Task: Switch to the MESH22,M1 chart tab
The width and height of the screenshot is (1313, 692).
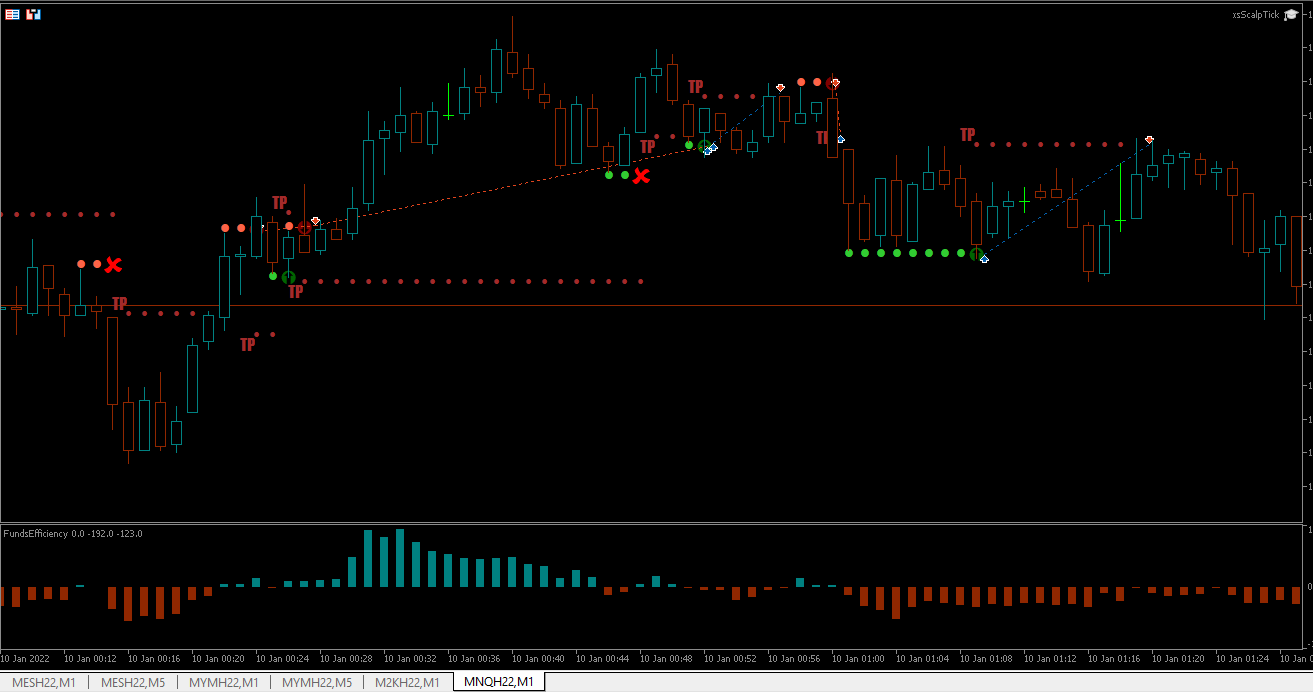Action: (x=45, y=682)
